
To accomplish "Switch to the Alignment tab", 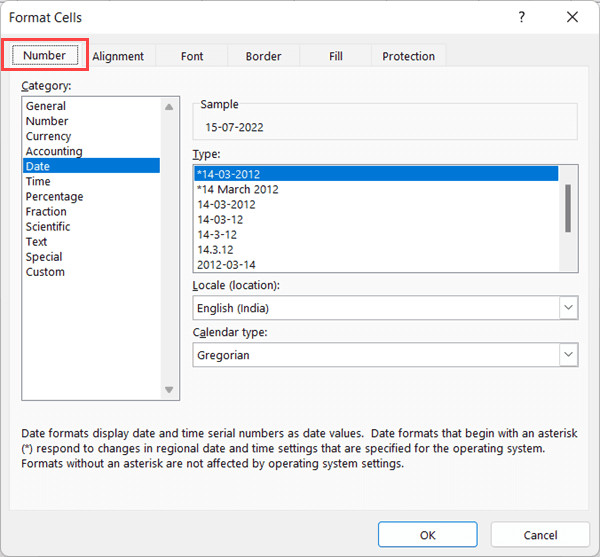I will tap(118, 57).
